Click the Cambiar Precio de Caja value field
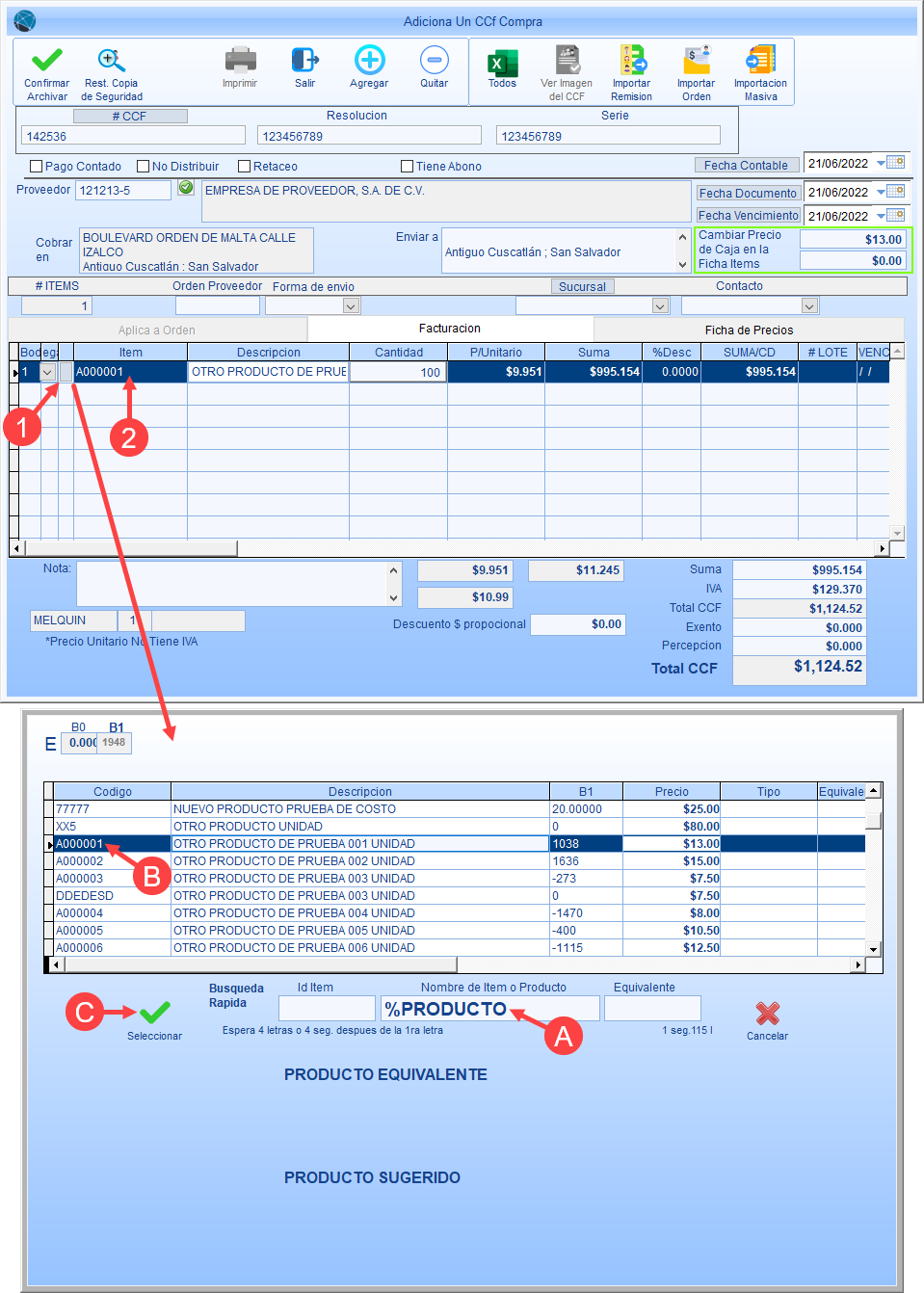This screenshot has height=1293, width=924. pos(853,239)
